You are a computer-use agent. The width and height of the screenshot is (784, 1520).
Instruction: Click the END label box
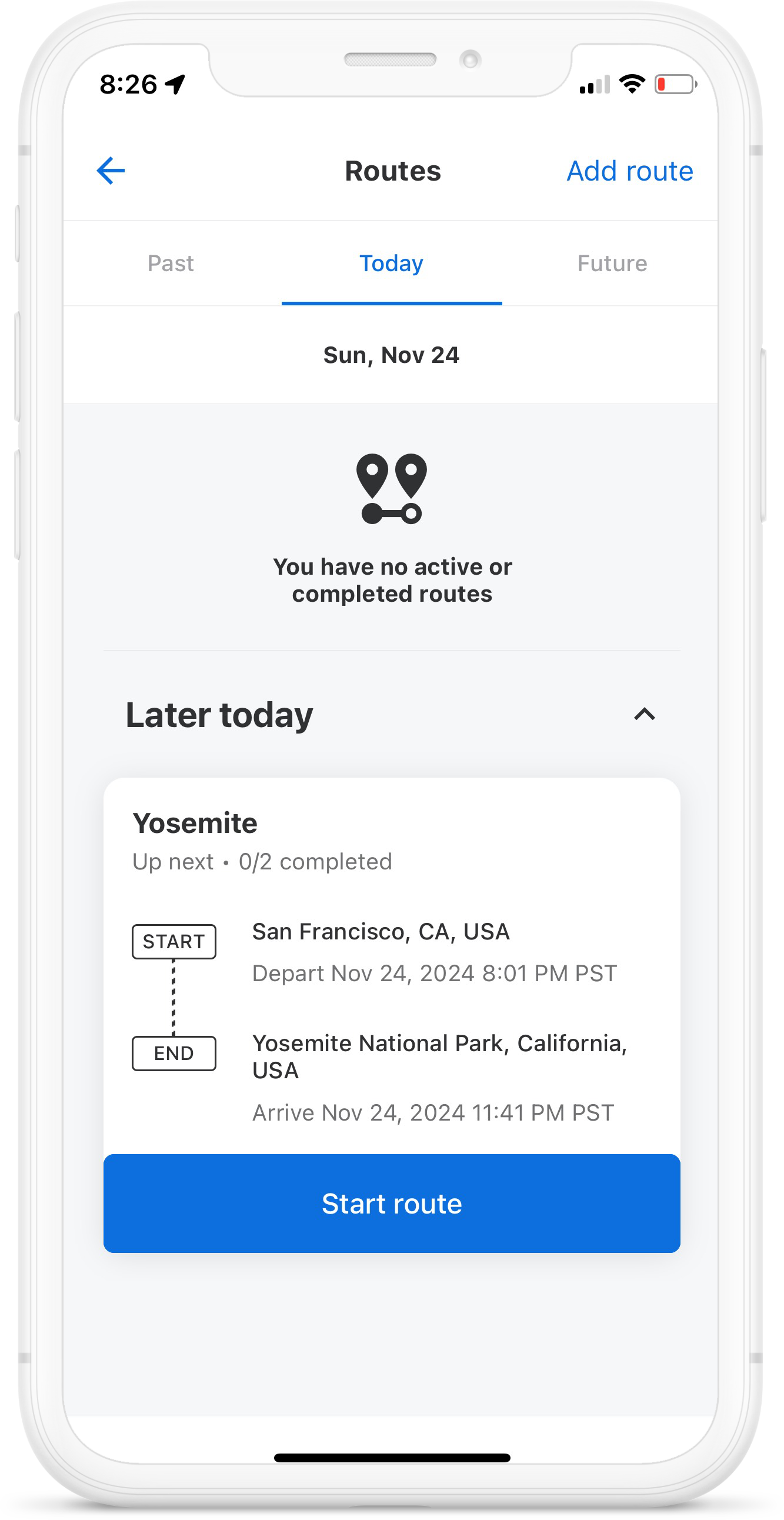pos(174,1054)
